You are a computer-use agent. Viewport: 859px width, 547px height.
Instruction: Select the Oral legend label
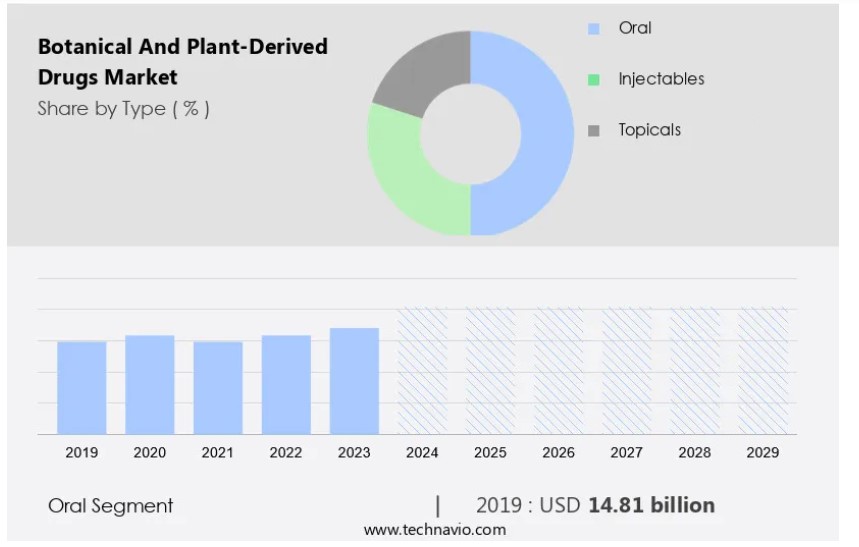(x=635, y=28)
